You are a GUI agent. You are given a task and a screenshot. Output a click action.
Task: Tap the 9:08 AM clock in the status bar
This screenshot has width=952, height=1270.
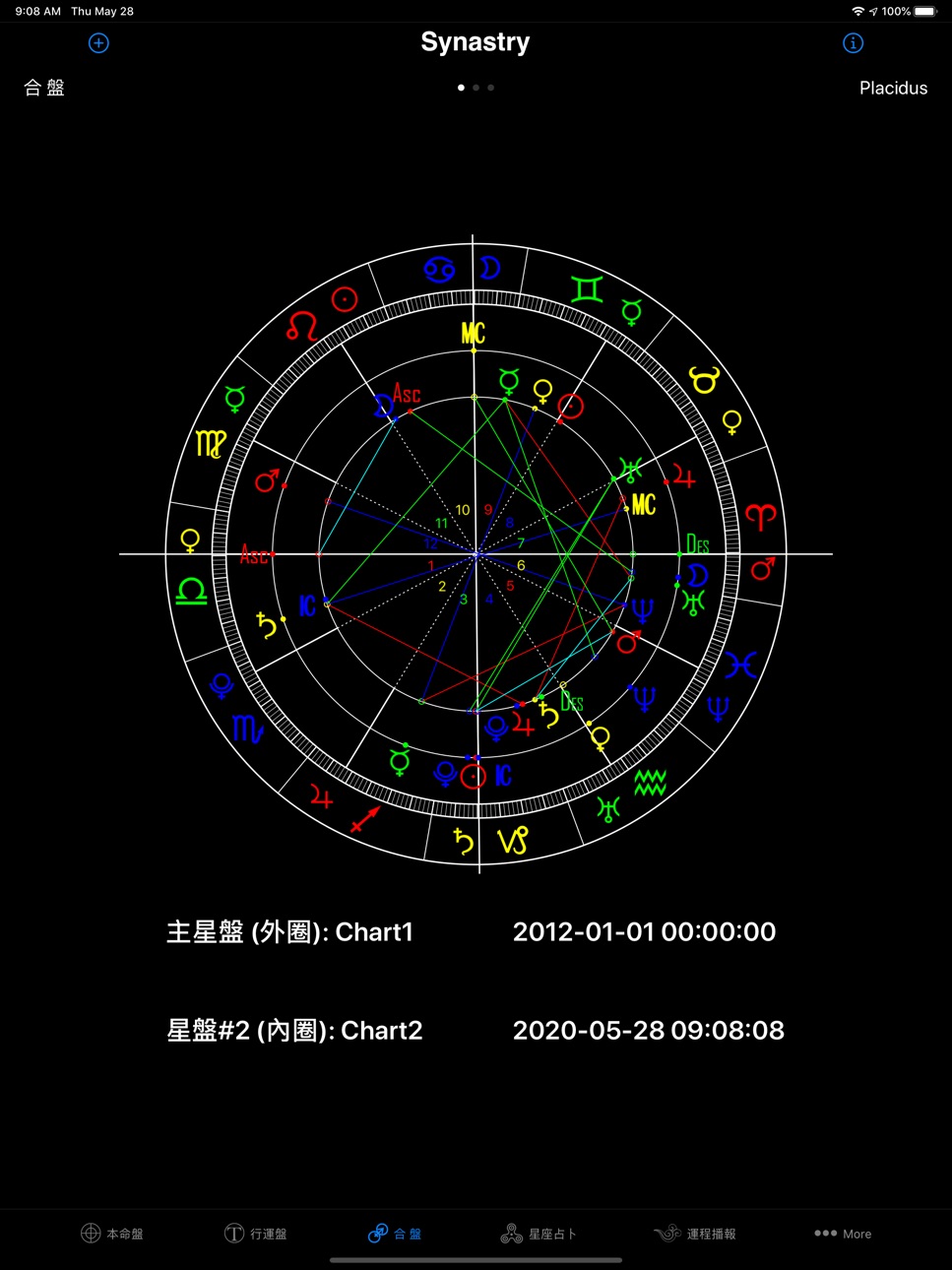(x=38, y=11)
